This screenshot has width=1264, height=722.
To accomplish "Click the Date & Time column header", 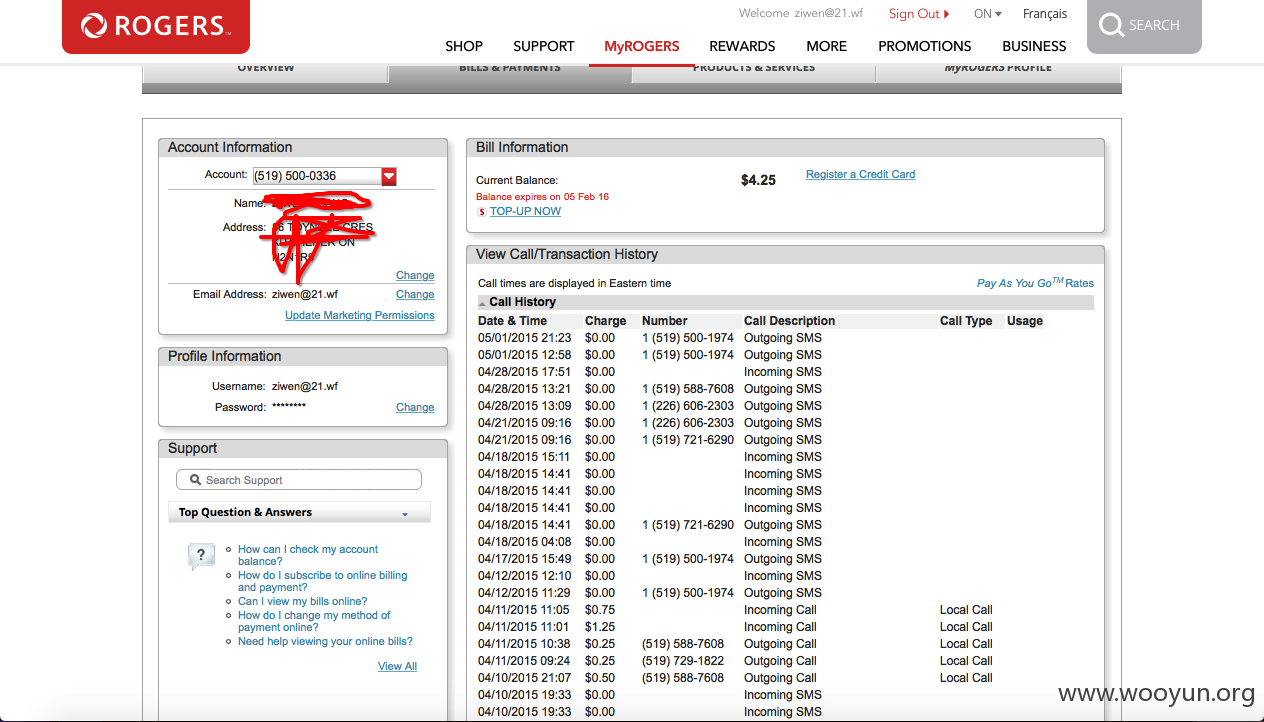I will (x=512, y=321).
